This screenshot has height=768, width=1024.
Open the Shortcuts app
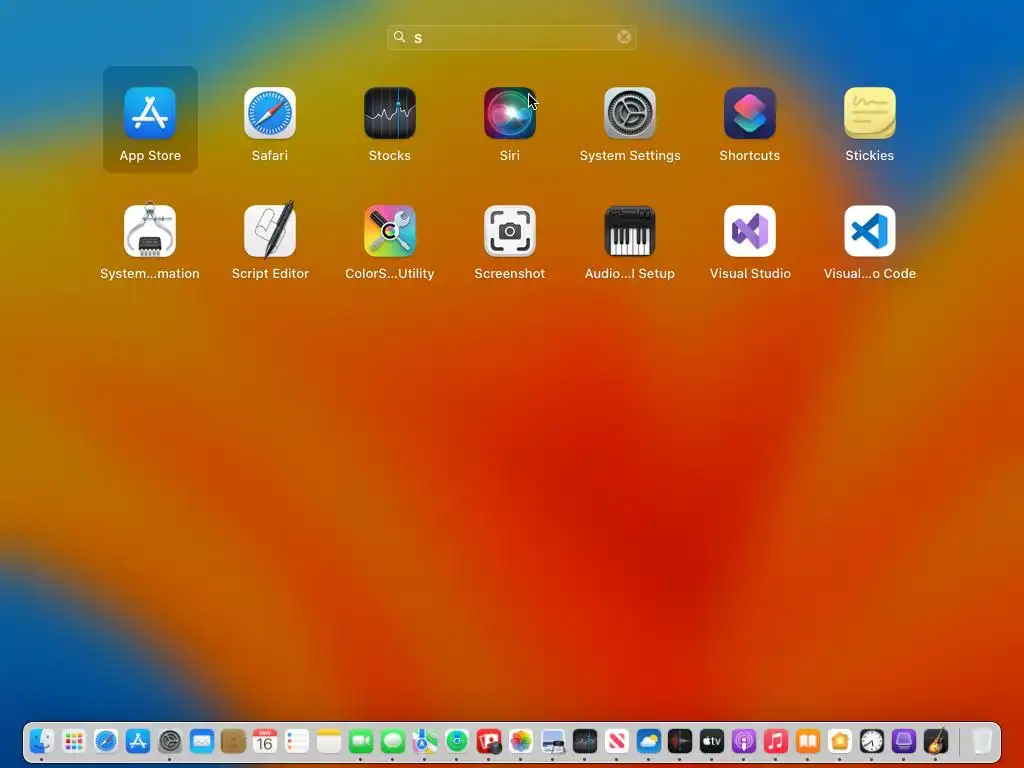[750, 113]
